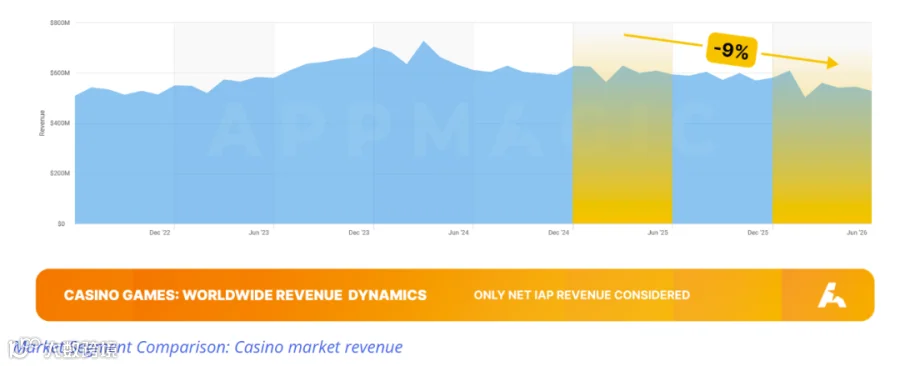Select the Dec '23 axis label
This screenshot has width=900, height=366.
tap(359, 233)
